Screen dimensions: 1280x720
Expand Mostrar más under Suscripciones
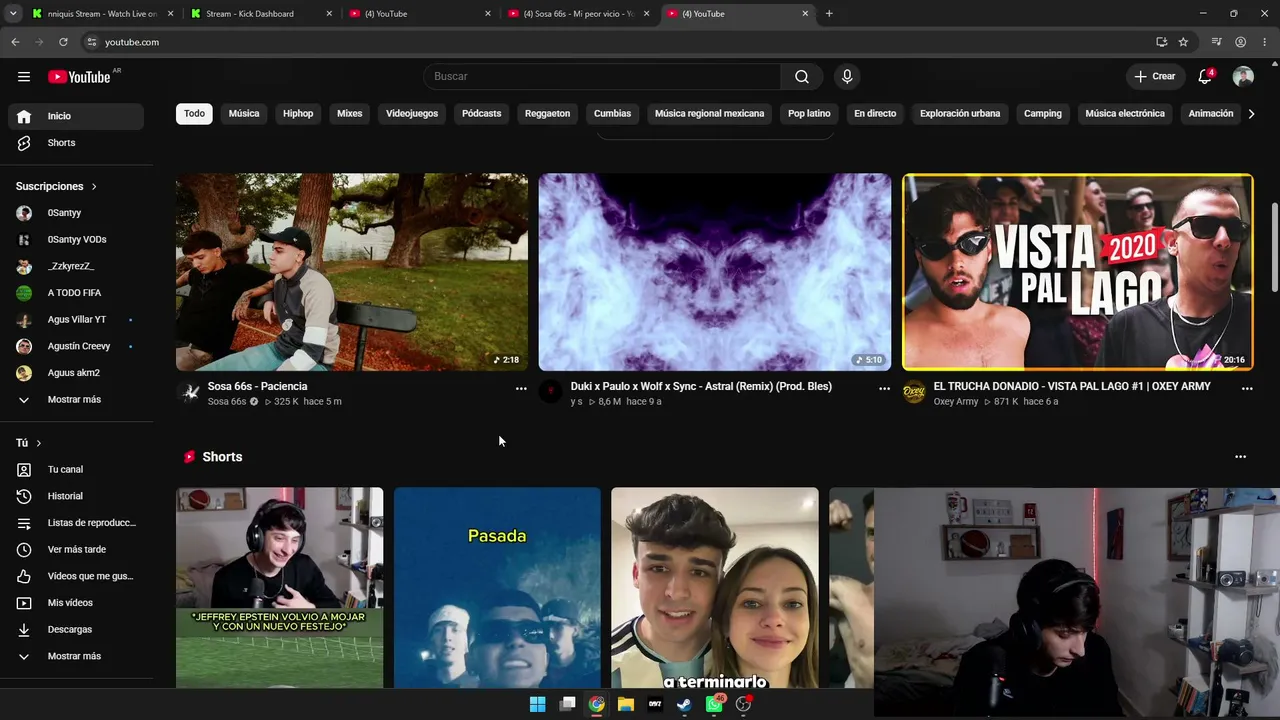point(76,400)
